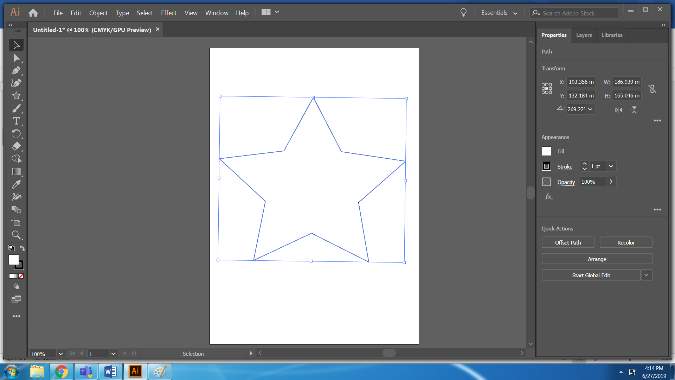This screenshot has width=675, height=380.
Task: Click the Offset Path button
Action: [568, 243]
